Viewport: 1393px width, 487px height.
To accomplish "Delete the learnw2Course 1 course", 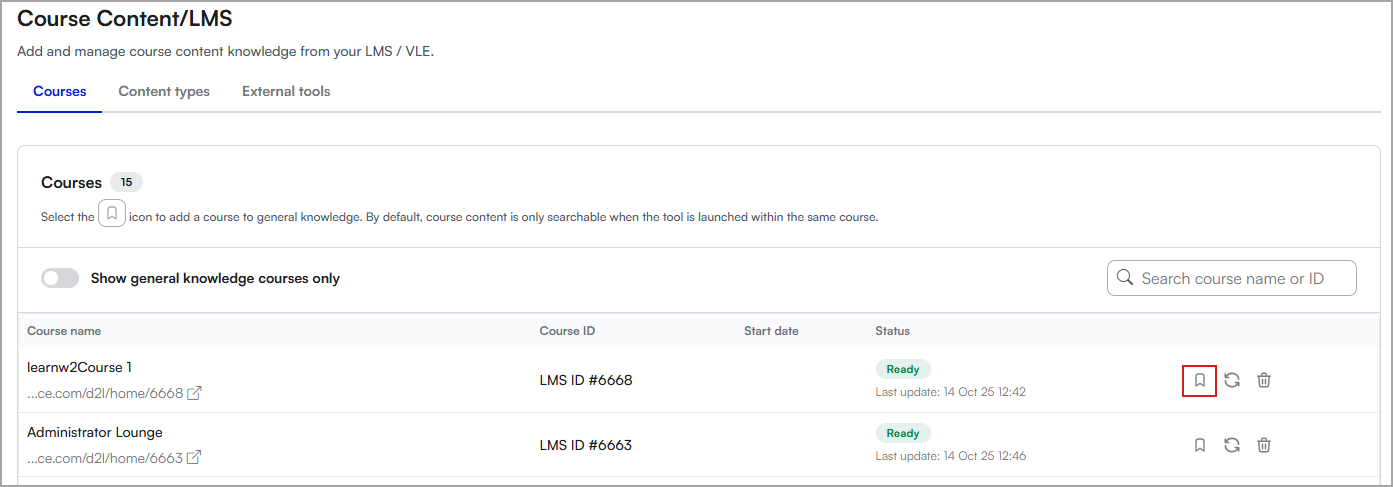I will click(1264, 380).
